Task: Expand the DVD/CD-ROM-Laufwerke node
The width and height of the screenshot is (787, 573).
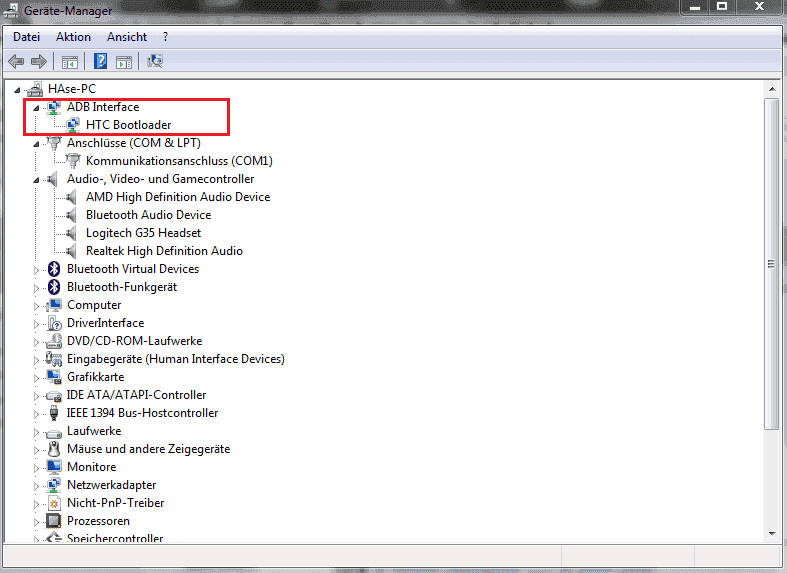Action: pyautogui.click(x=36, y=342)
